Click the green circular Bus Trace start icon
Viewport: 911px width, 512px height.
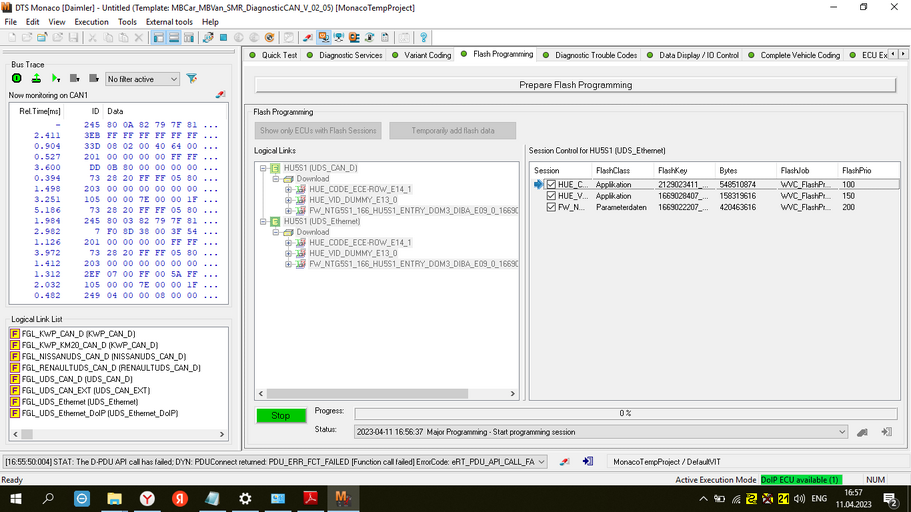17,78
